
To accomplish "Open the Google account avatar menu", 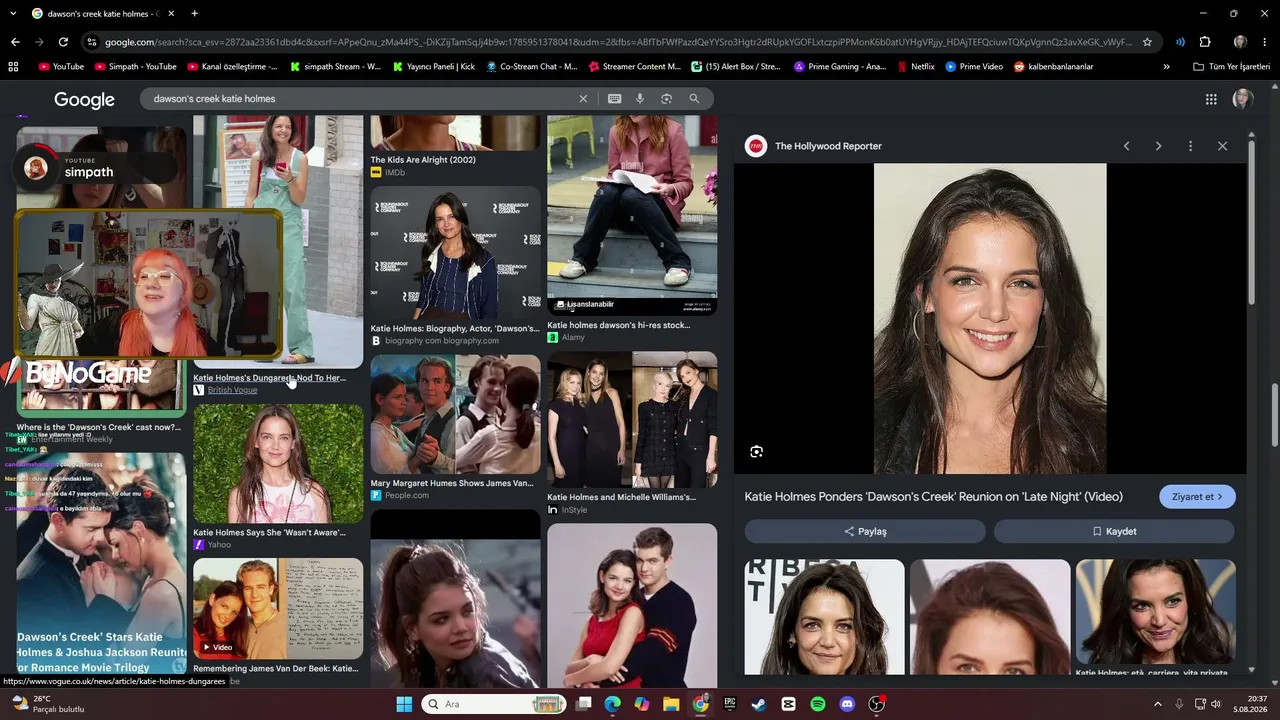I will point(1243,99).
